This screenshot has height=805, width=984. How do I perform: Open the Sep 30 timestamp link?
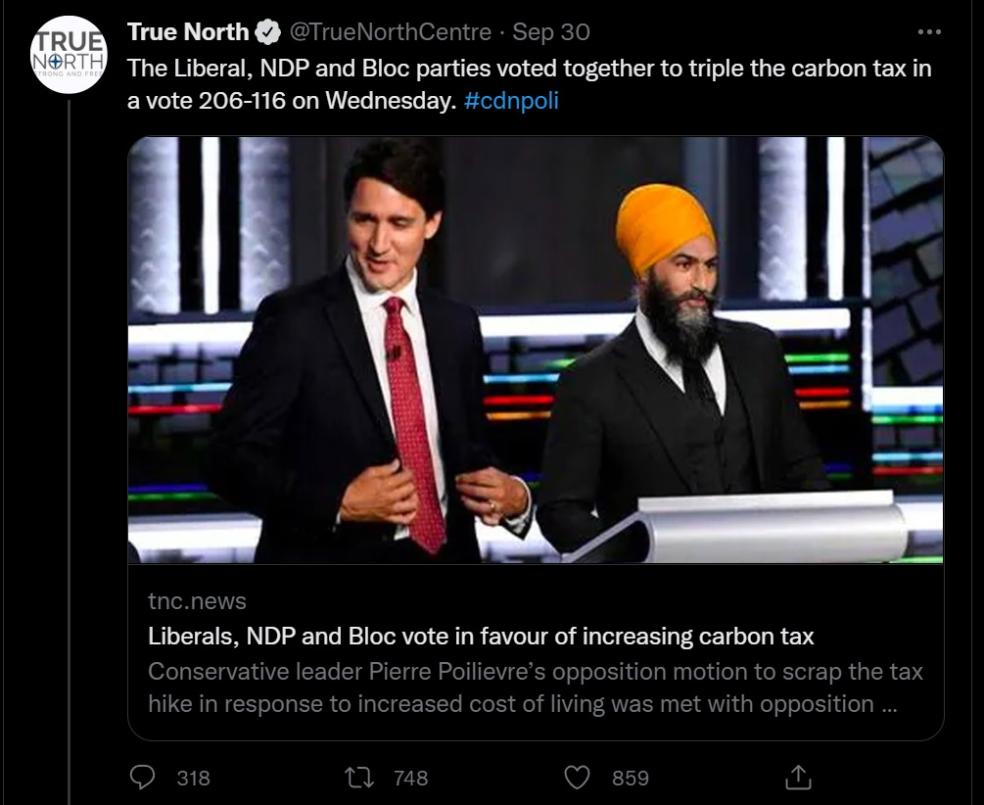551,32
